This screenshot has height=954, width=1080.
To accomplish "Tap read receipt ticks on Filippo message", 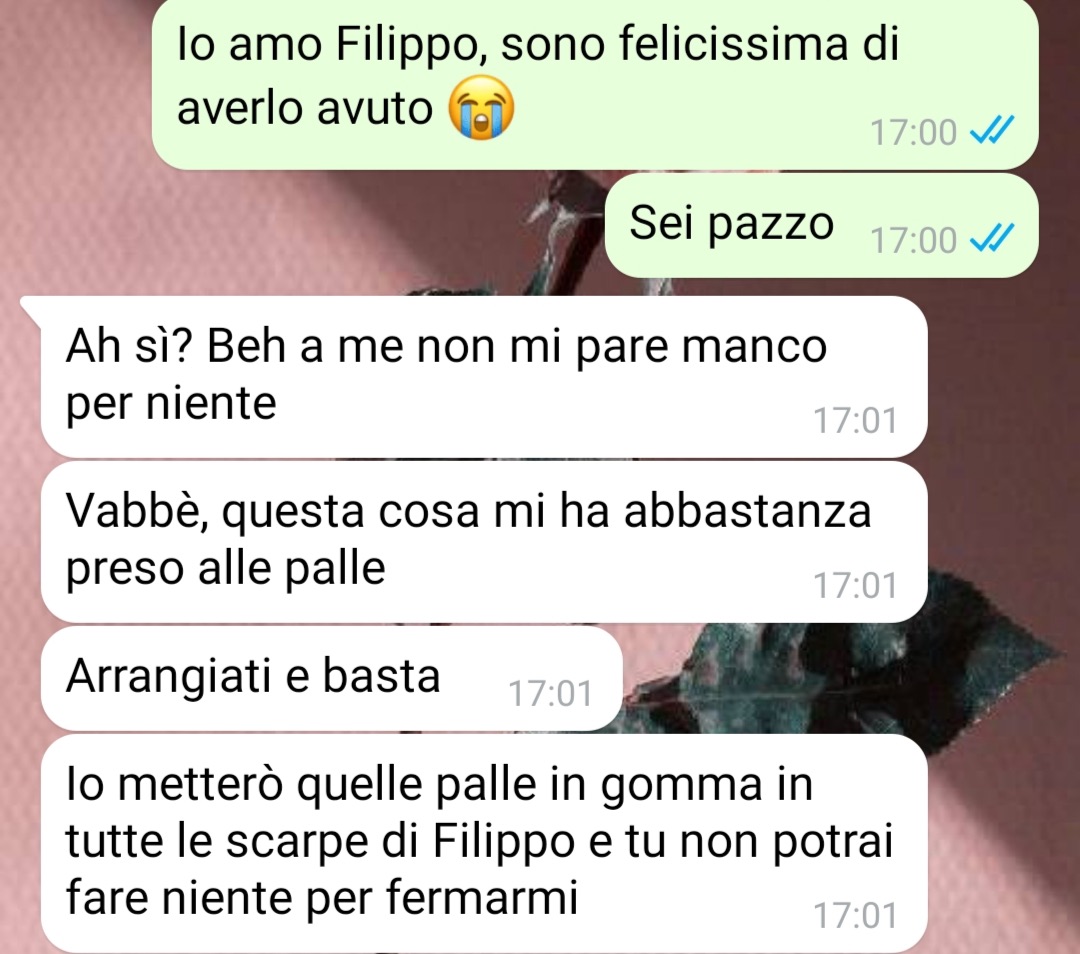I will point(992,130).
